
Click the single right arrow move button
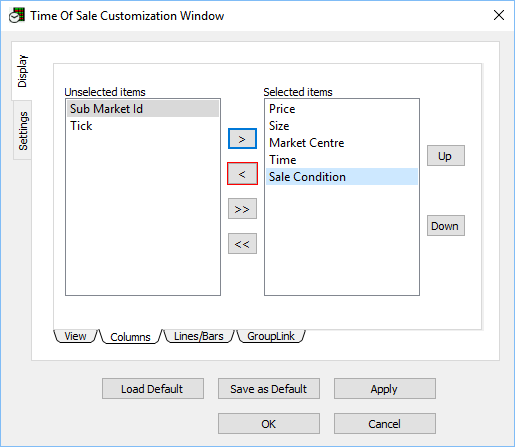pos(242,139)
